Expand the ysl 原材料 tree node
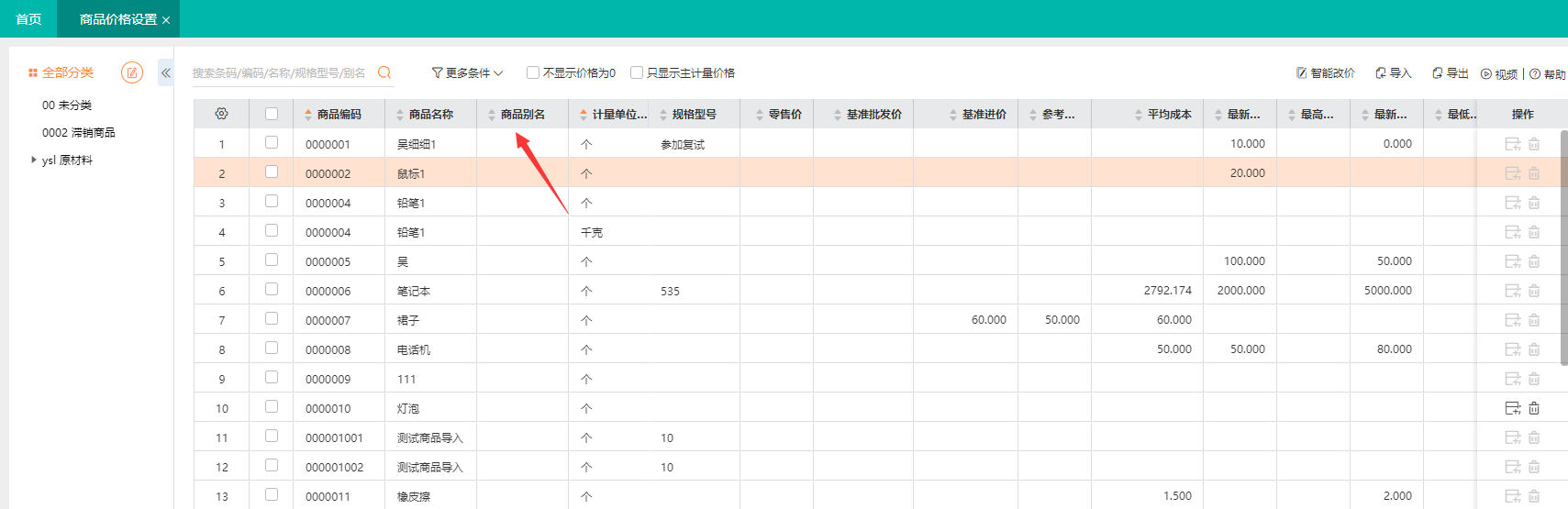The height and width of the screenshot is (509, 1568). pyautogui.click(x=34, y=160)
